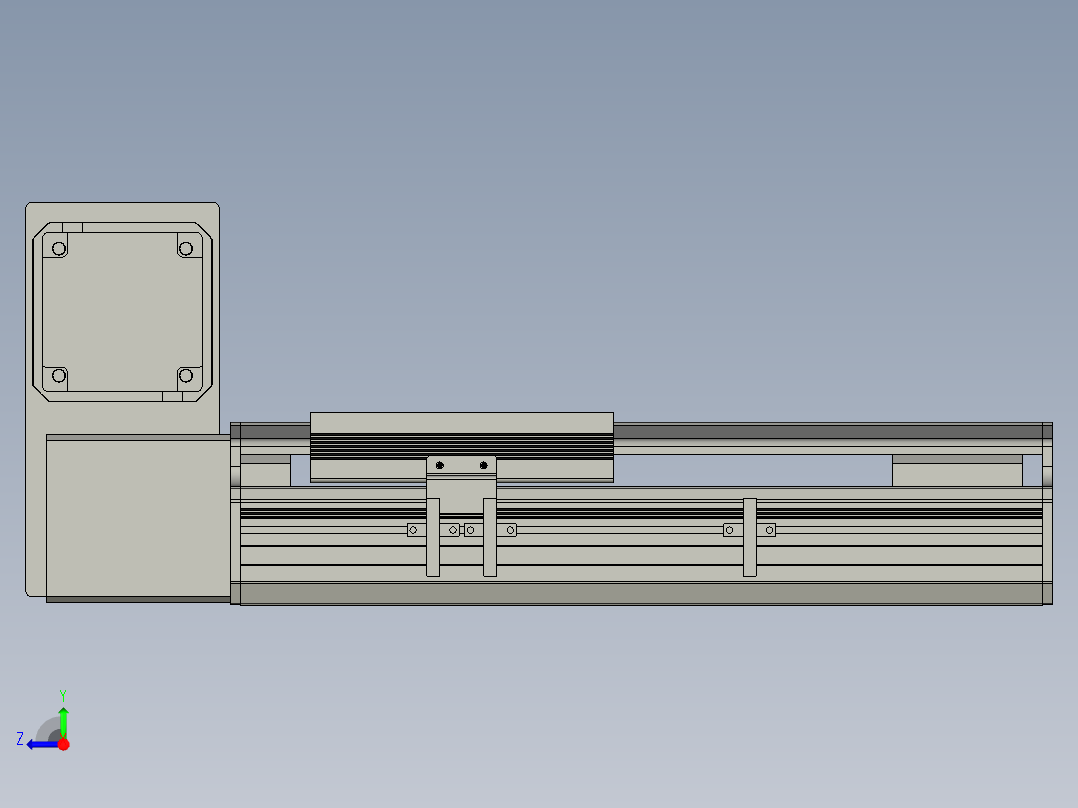Select the motor's bottom-right bolt hole

[186, 375]
